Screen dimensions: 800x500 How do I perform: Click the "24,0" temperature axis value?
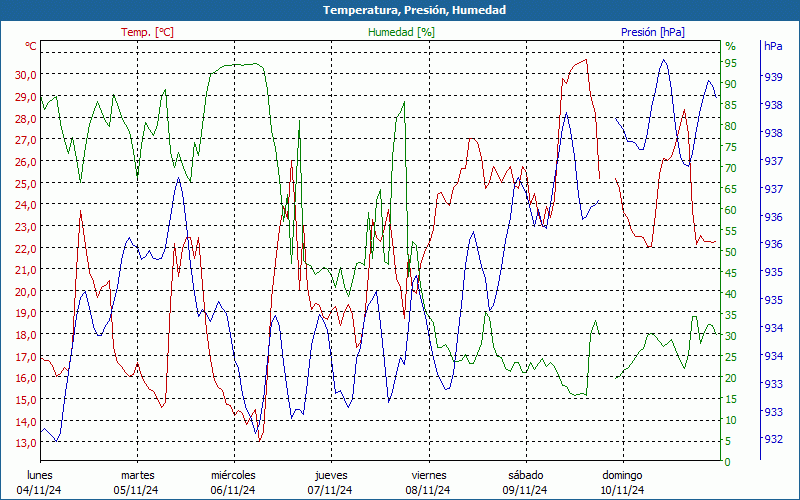tap(26, 205)
